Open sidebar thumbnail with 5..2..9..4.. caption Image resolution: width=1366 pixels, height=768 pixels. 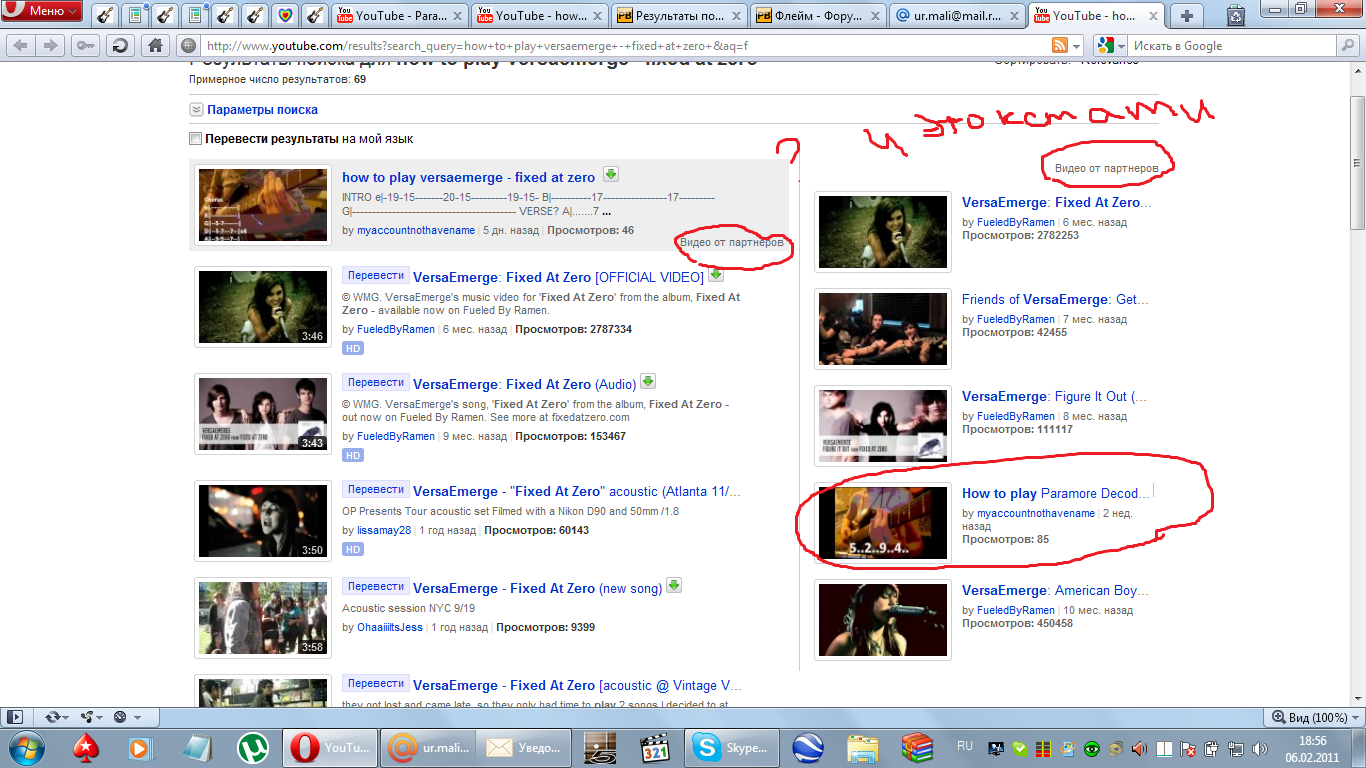pyautogui.click(x=883, y=523)
